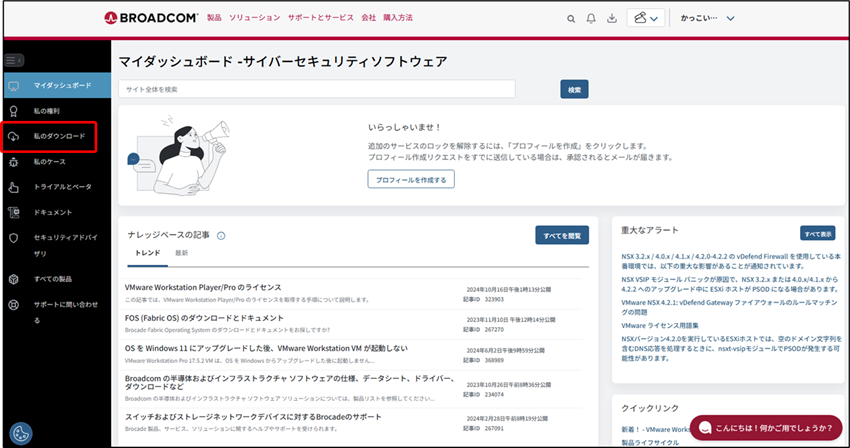Expand the user account menu かっこい…
The height and width of the screenshot is (448, 850).
[707, 18]
